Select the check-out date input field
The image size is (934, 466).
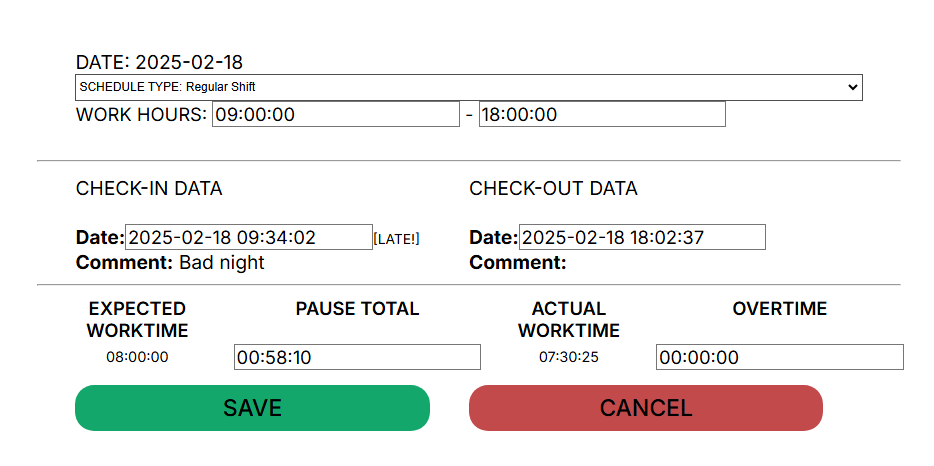point(641,237)
